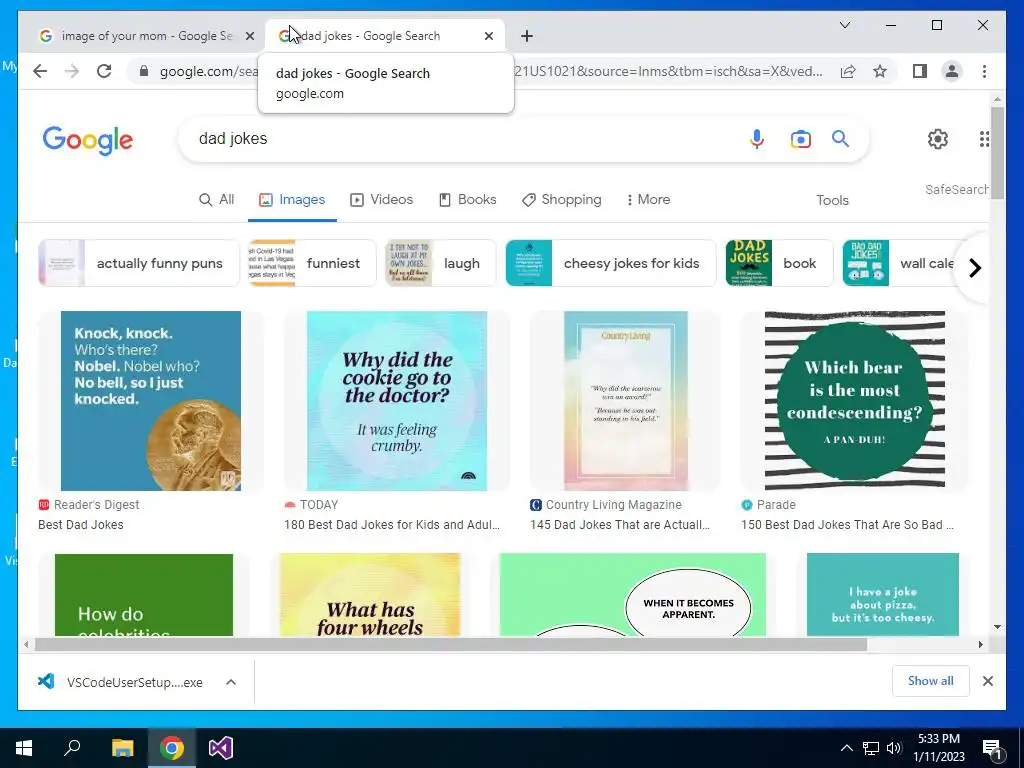The width and height of the screenshot is (1024, 768).
Task: Close the 'dad jokes' tab
Action: [x=488, y=36]
